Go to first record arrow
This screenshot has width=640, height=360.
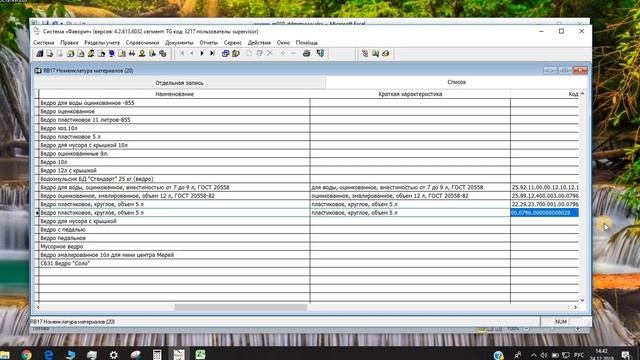click(x=182, y=53)
